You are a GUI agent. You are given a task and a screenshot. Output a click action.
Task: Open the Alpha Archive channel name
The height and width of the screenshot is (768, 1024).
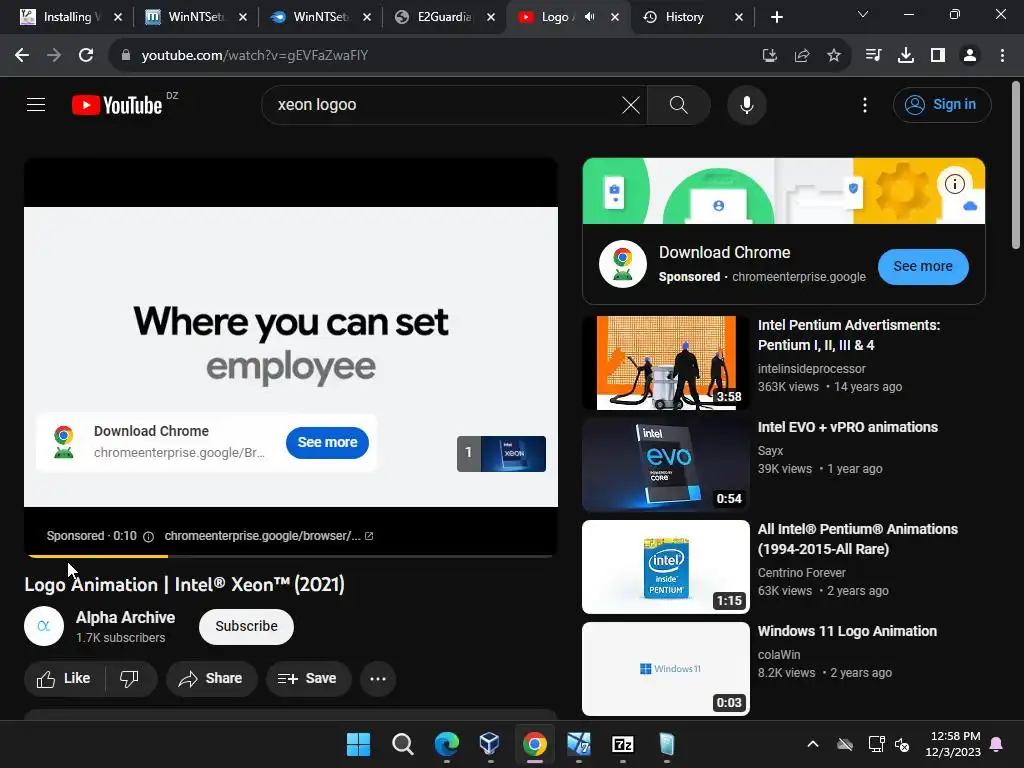click(125, 617)
